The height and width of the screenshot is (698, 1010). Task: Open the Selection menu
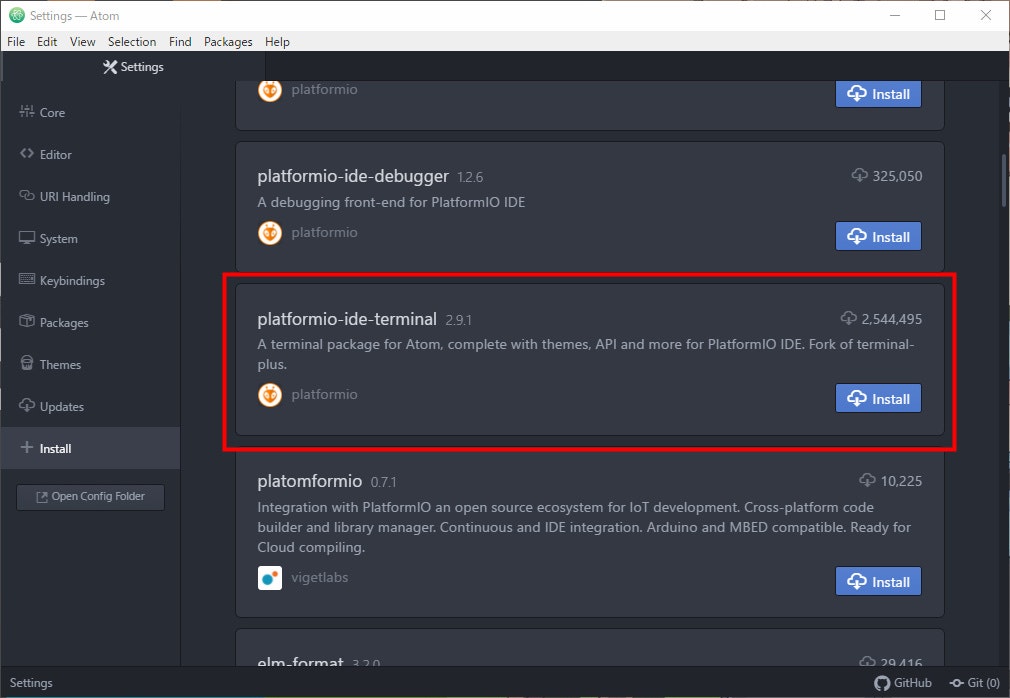[132, 42]
